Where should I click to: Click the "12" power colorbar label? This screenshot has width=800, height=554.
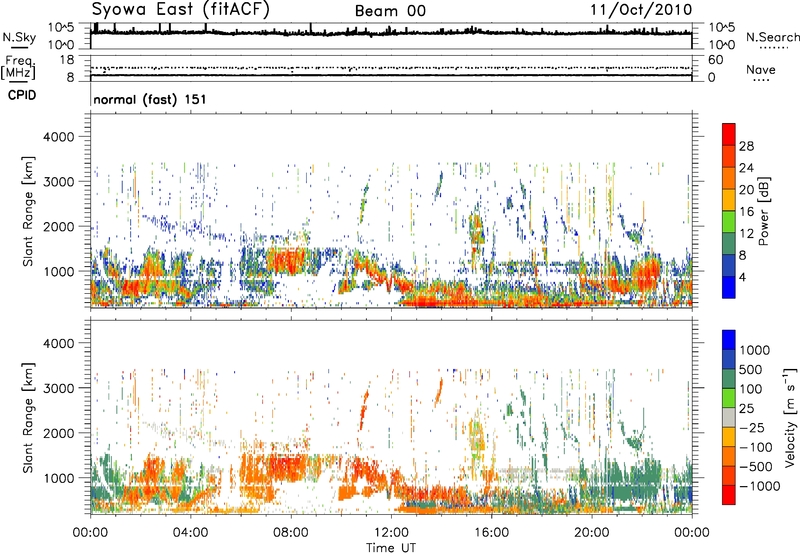pos(746,234)
